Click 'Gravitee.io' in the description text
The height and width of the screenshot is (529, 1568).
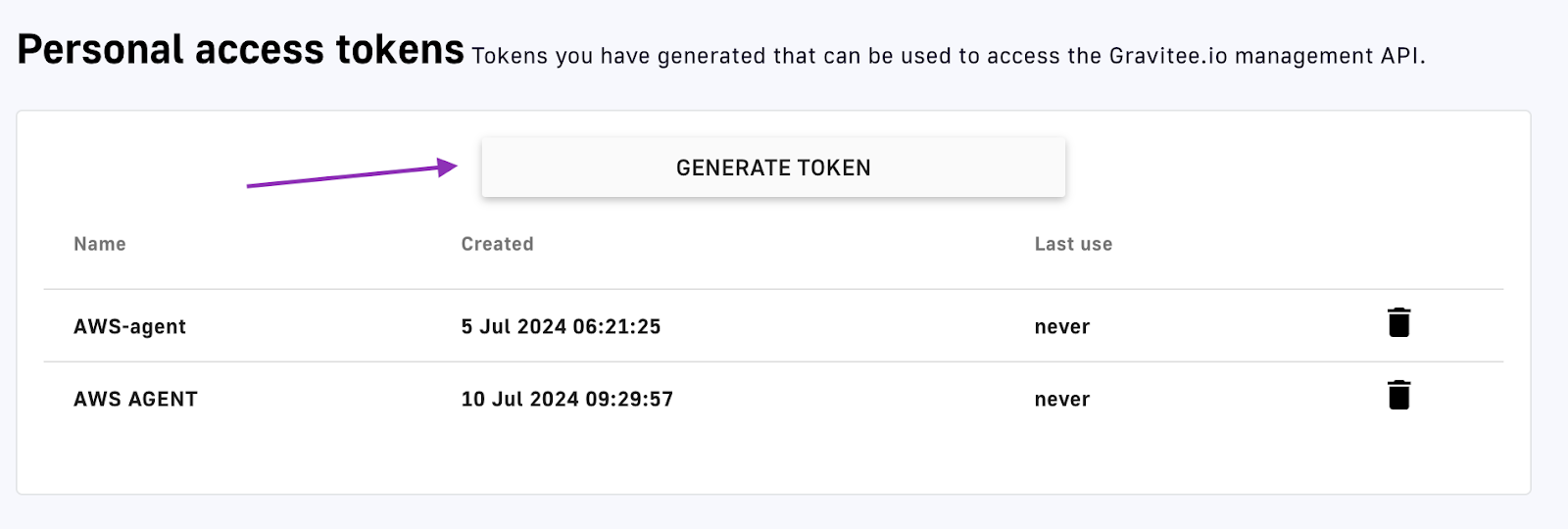tap(1168, 56)
